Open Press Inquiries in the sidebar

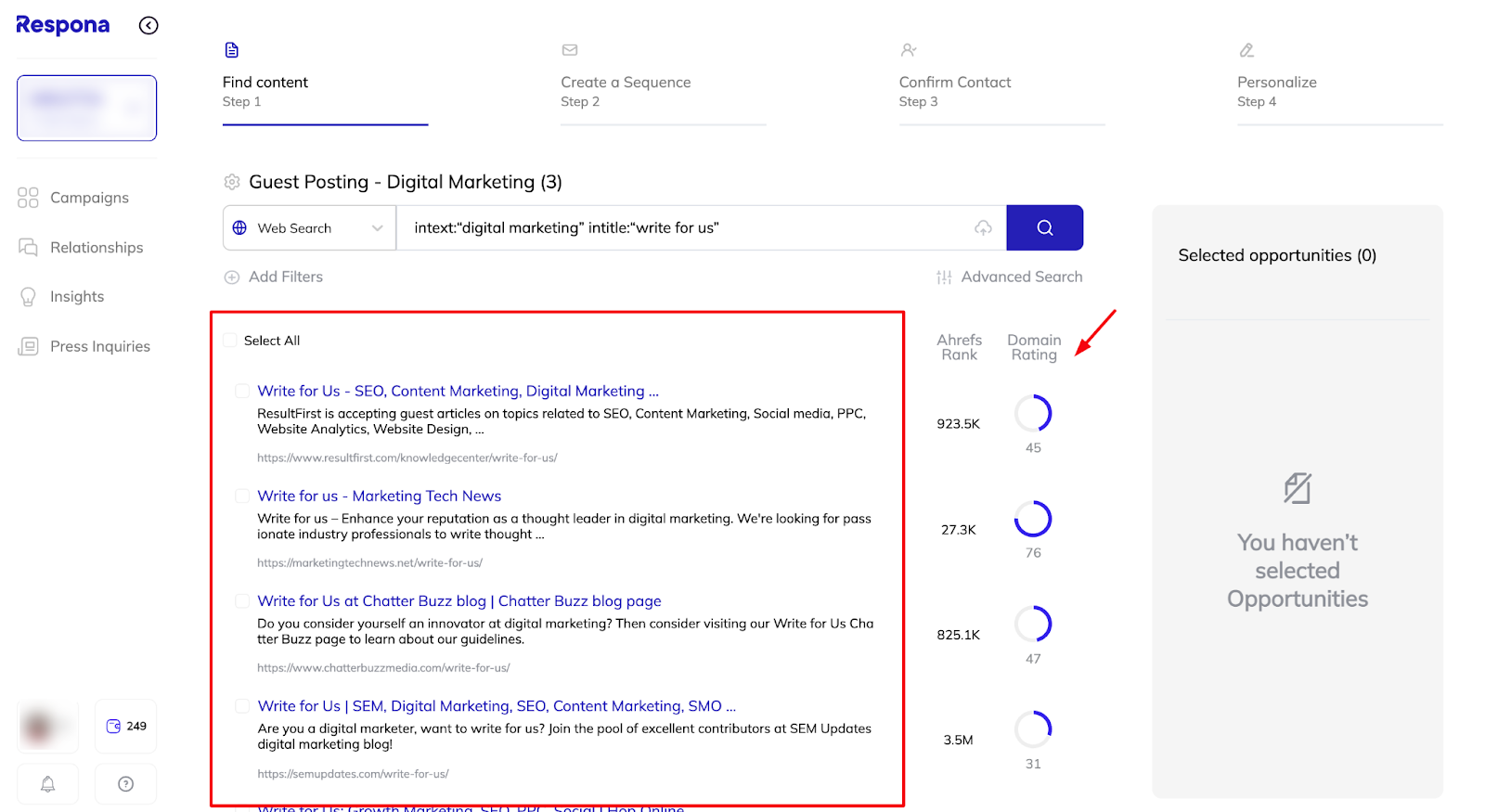pyautogui.click(x=100, y=346)
